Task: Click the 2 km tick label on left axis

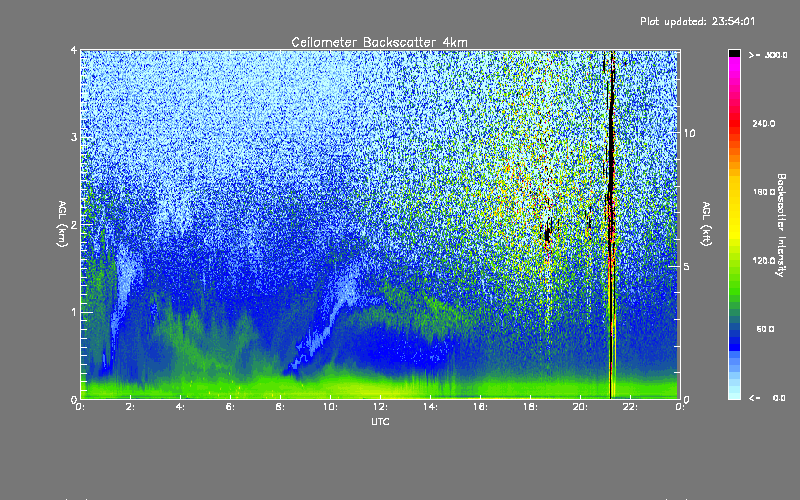Action: (74, 224)
